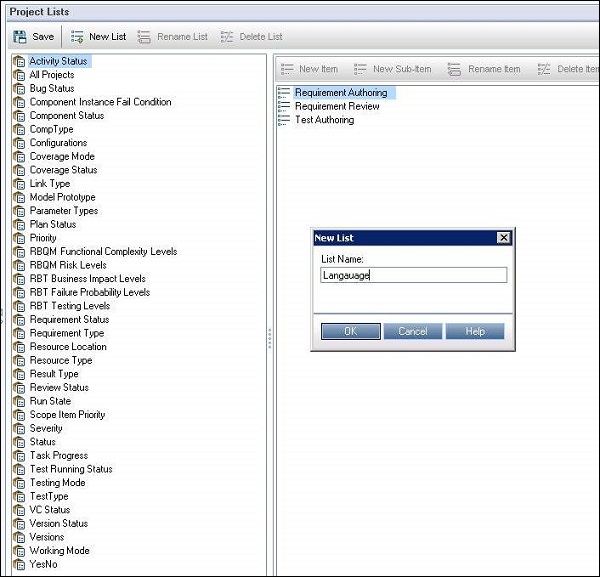Cancel the New List dialog
This screenshot has width=600, height=577.
pos(413,331)
